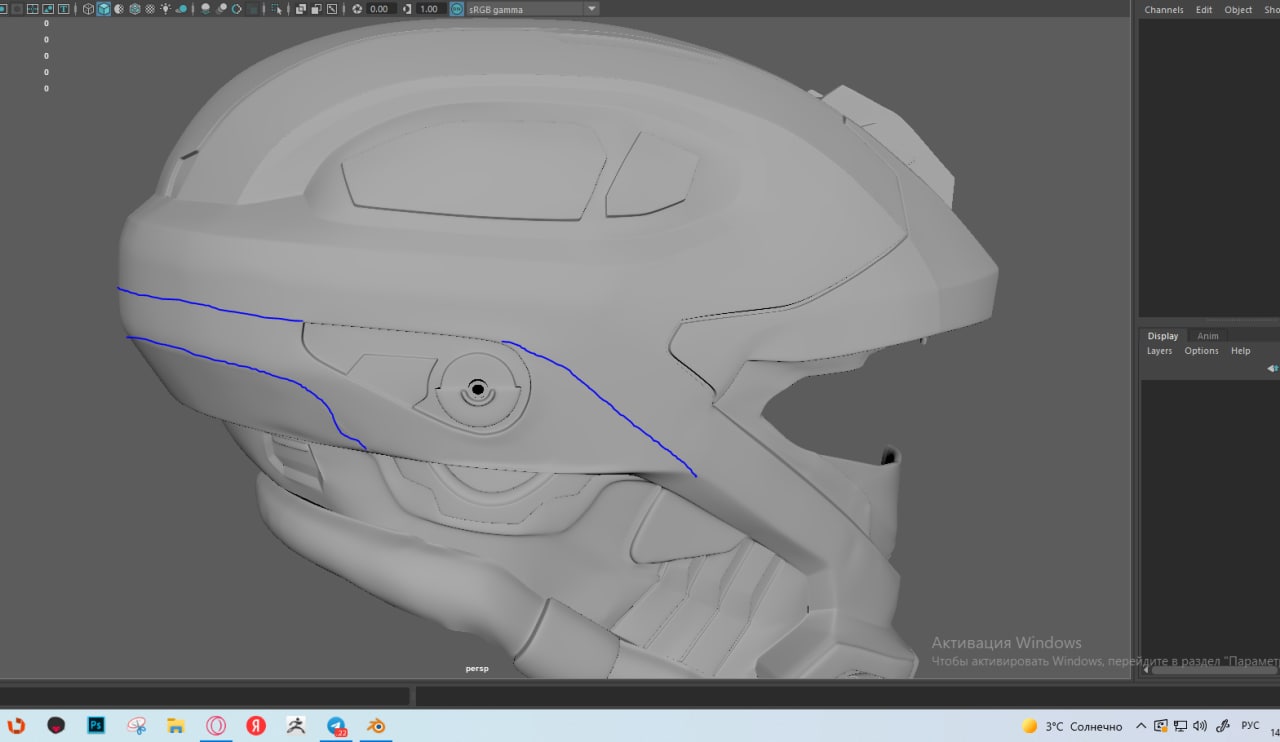The height and width of the screenshot is (742, 1280).
Task: Edit the gamma value 1.00
Action: pos(431,9)
